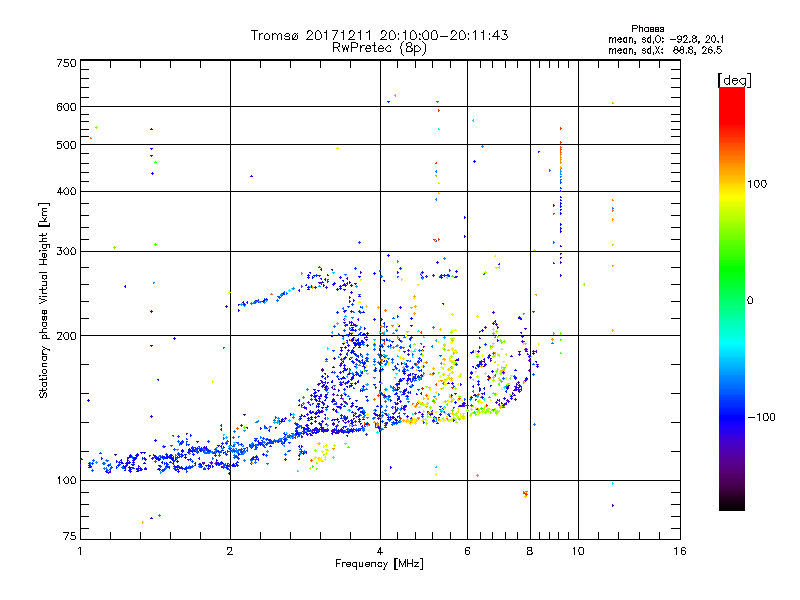
Task: Click the x-axis tick label '6'
Action: coord(467,551)
